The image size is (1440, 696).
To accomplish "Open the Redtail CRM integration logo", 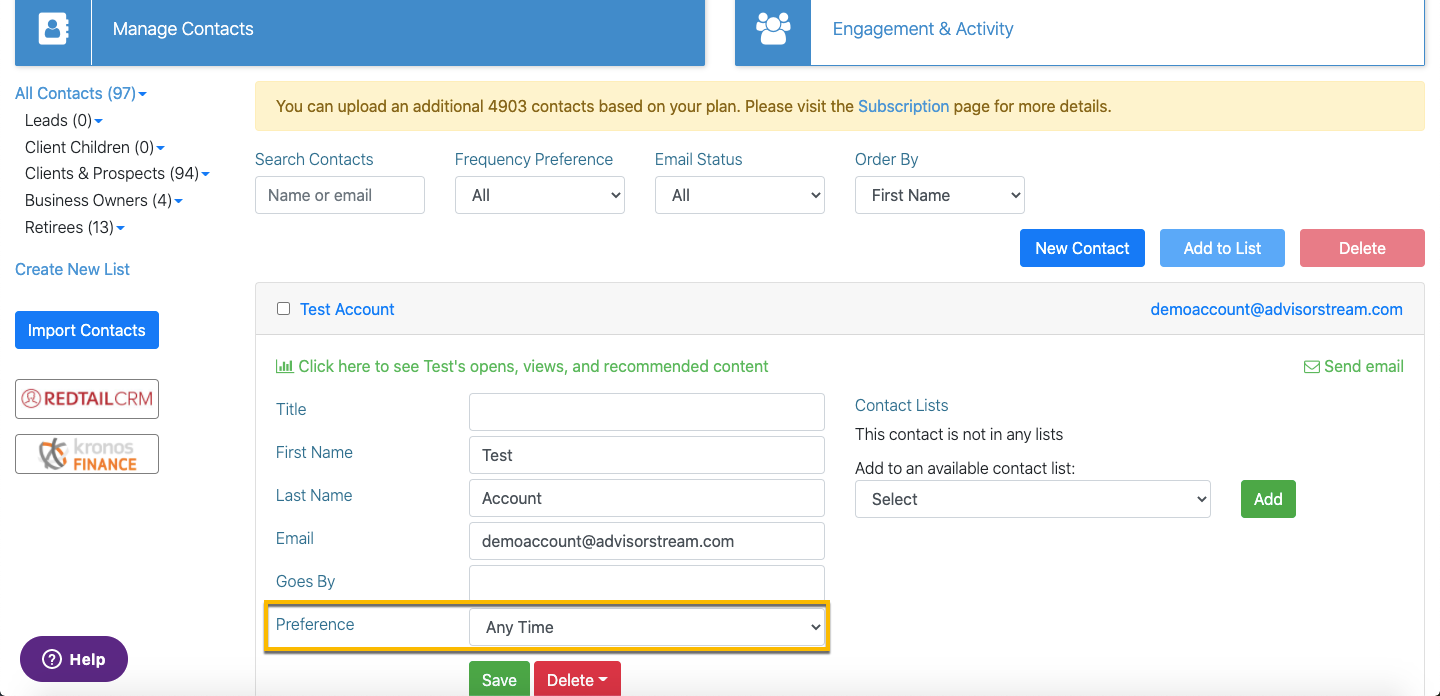I will coord(87,398).
